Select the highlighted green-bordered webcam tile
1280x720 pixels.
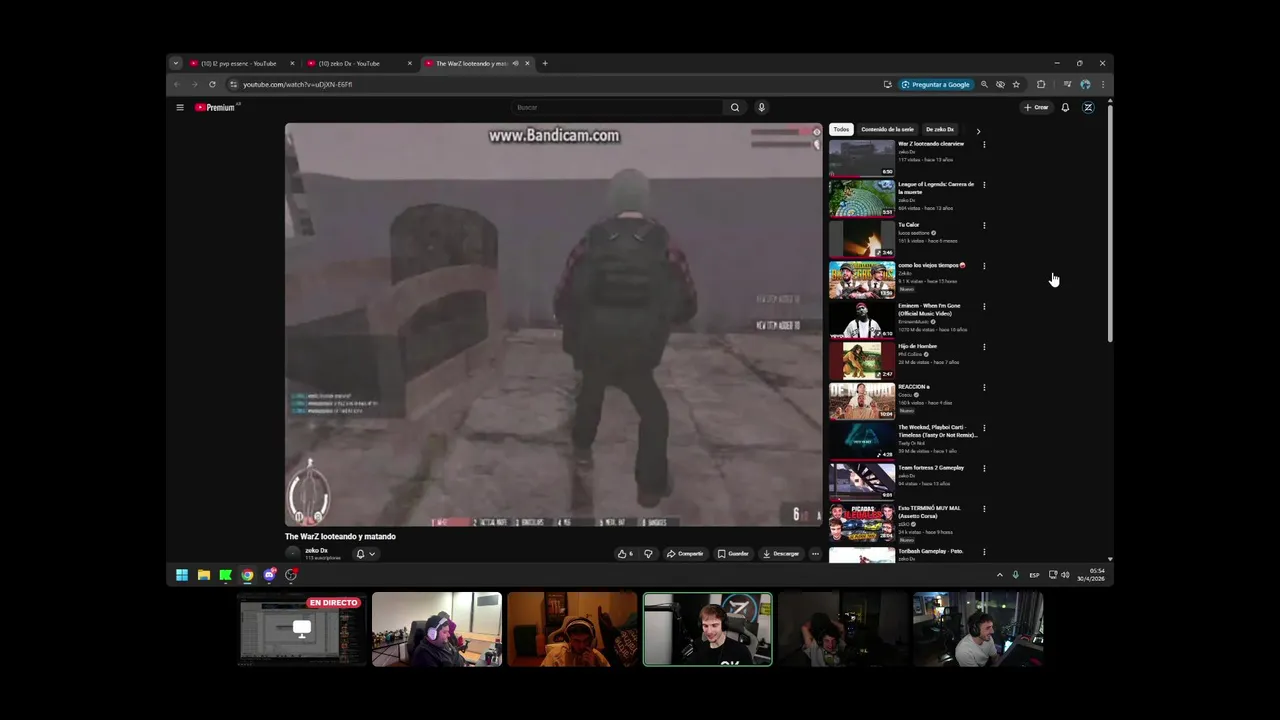pos(707,629)
